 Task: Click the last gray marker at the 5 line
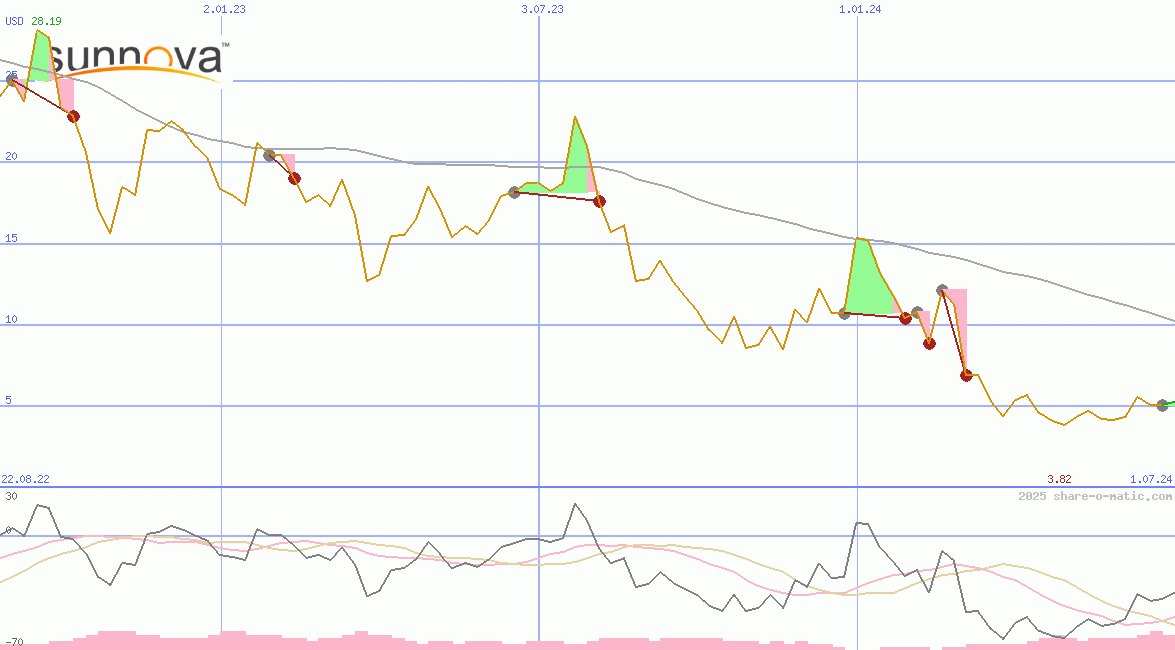[1162, 406]
